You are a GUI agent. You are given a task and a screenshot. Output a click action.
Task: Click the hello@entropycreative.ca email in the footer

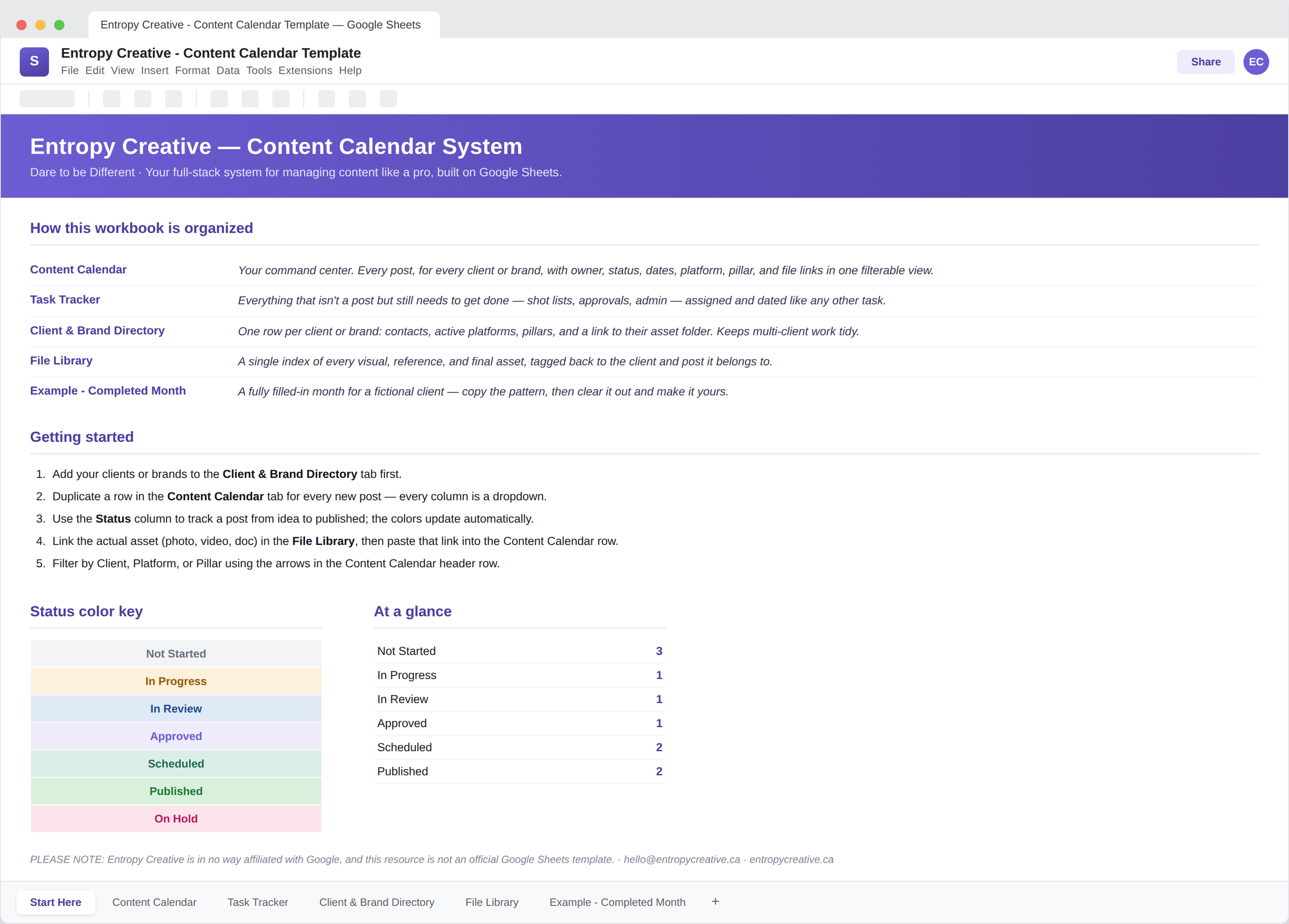[682, 860]
